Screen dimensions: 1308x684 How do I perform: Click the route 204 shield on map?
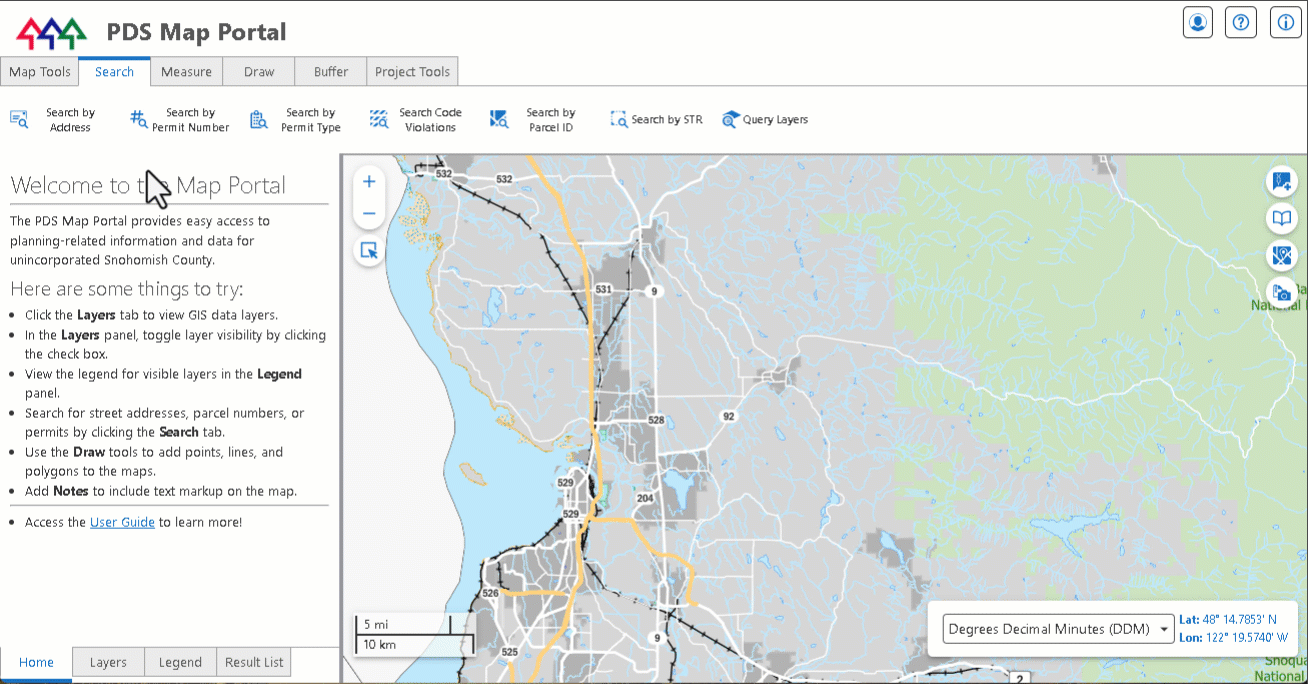click(645, 498)
